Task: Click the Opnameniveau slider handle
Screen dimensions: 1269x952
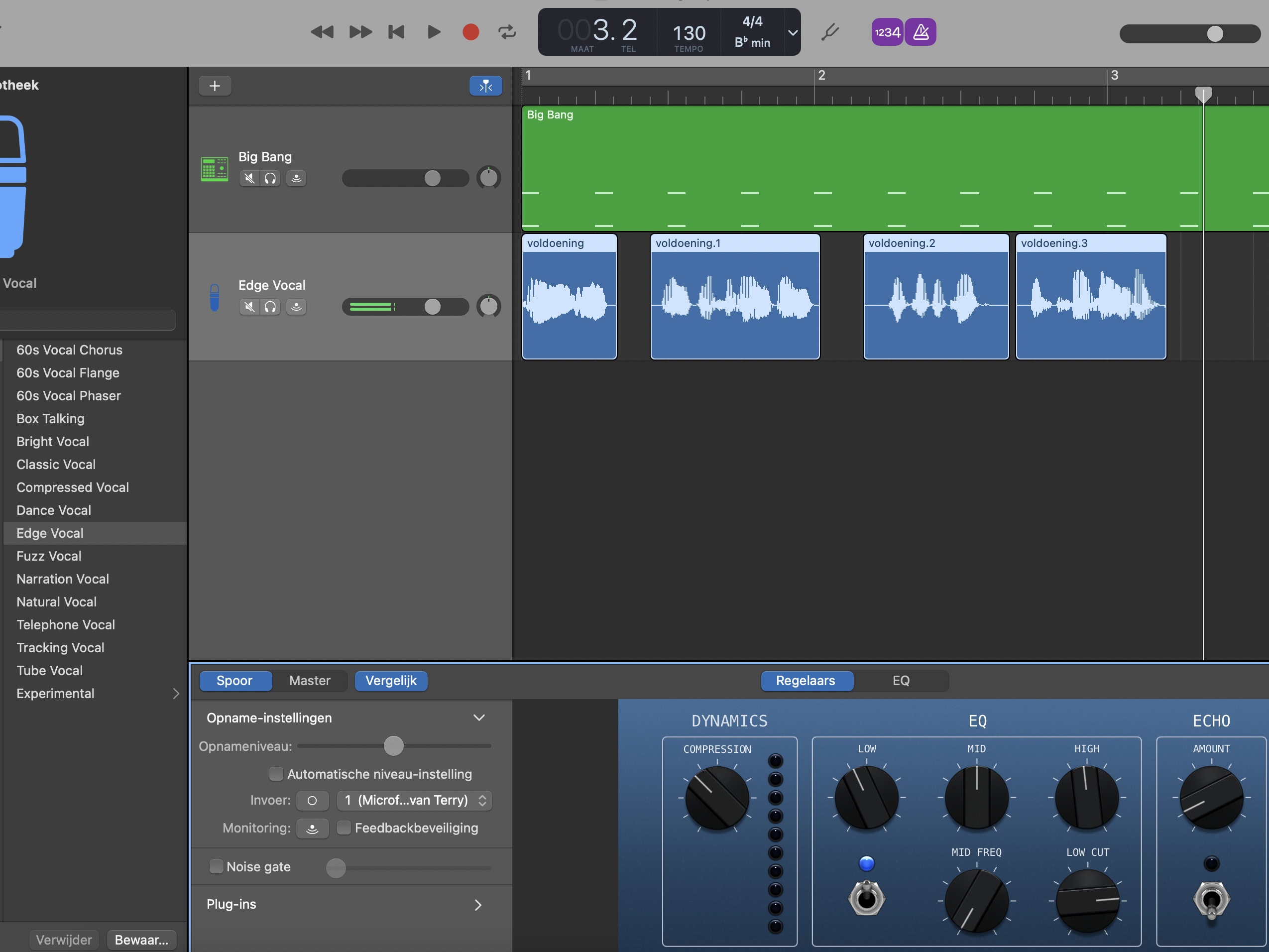Action: pyautogui.click(x=394, y=746)
